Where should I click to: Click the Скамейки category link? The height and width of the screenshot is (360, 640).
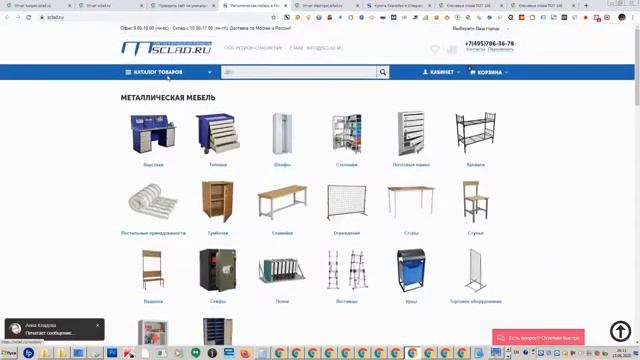[x=282, y=233]
